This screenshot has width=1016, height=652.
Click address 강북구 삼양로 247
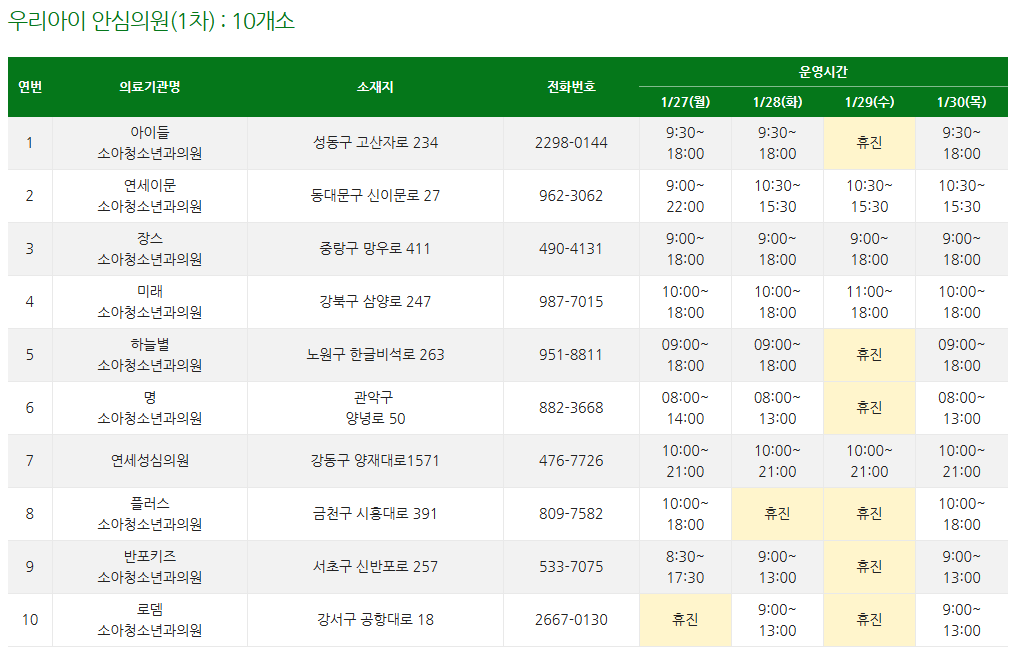pos(375,302)
